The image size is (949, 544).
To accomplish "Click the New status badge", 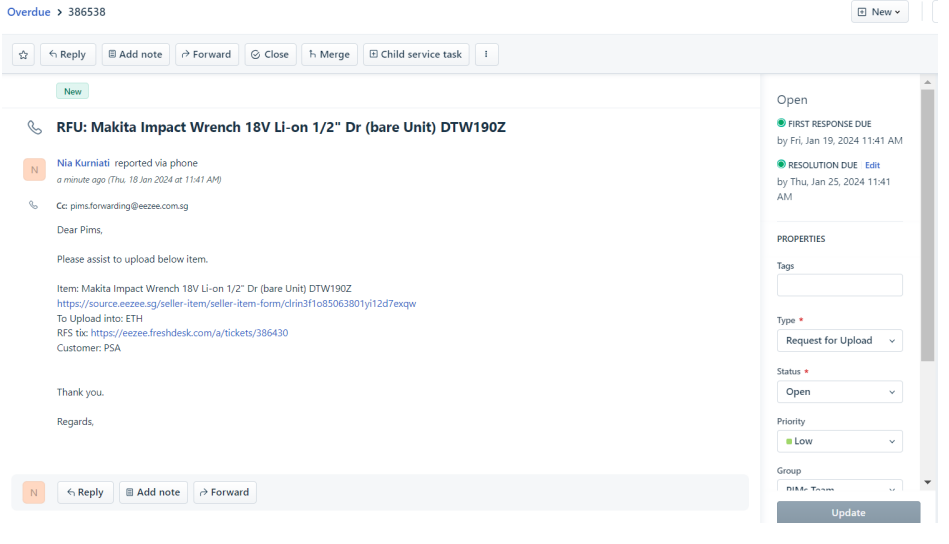I will coord(73,91).
